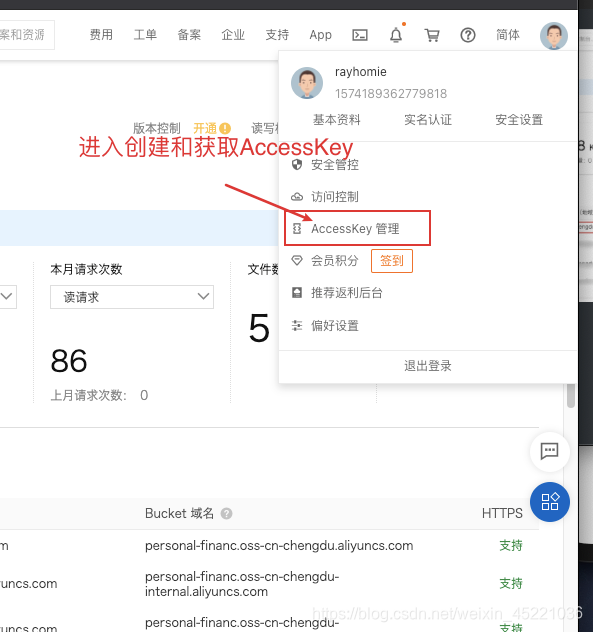Click the AccessKey 管理 icon
The width and height of the screenshot is (593, 632).
[297, 229]
